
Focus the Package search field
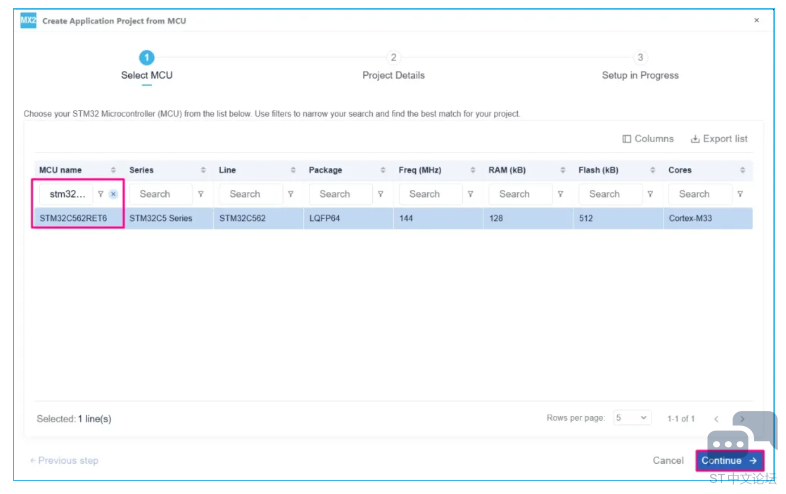(x=341, y=194)
